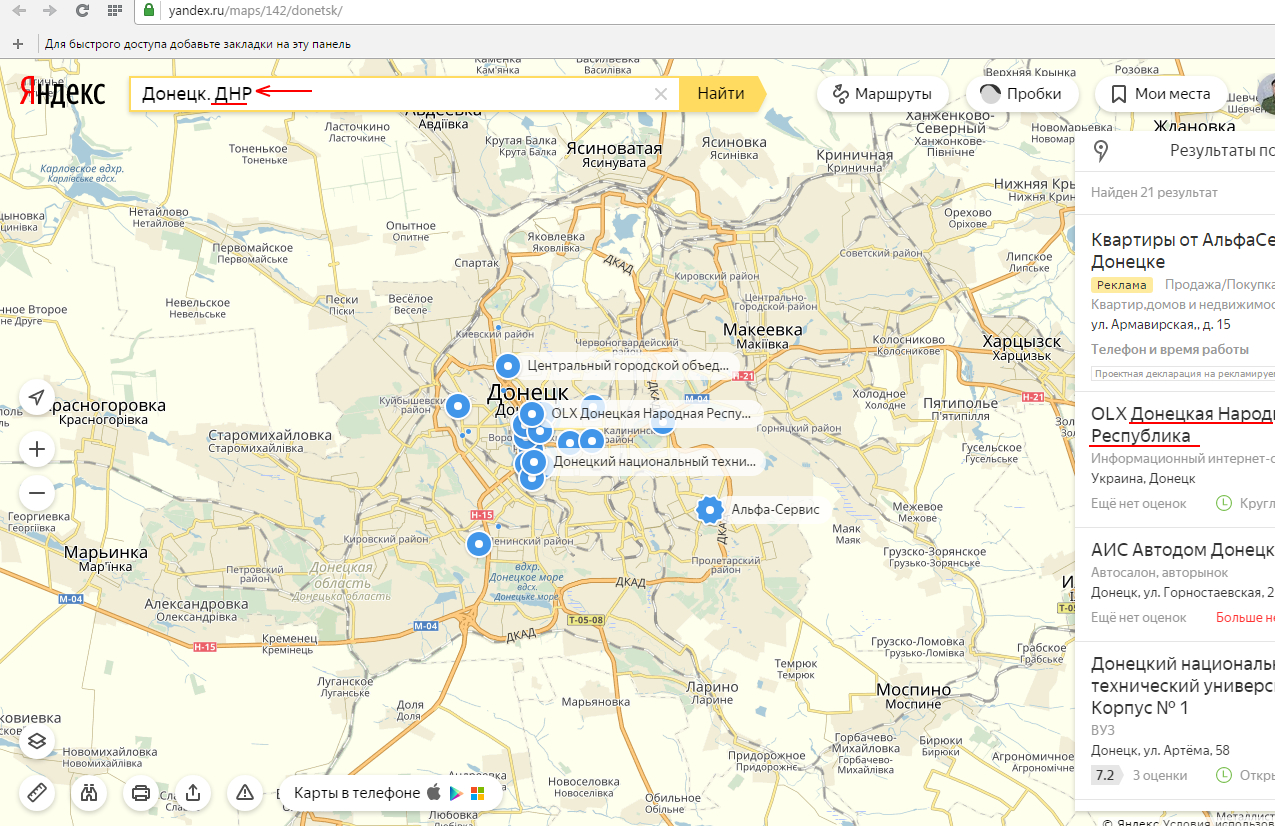Click the warning triangle report icon
The image size is (1275, 826).
[x=245, y=793]
